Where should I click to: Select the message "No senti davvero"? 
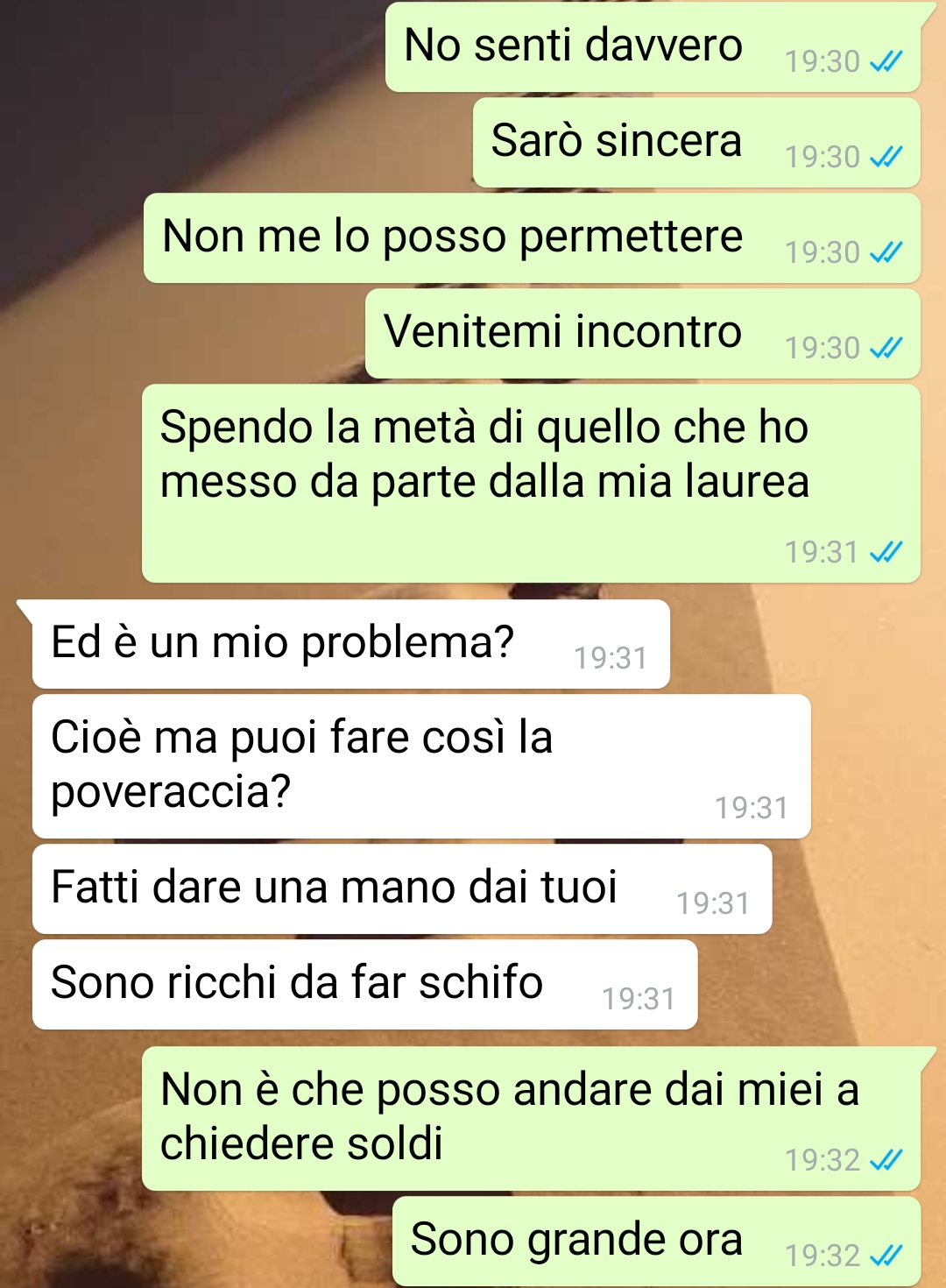[653, 47]
